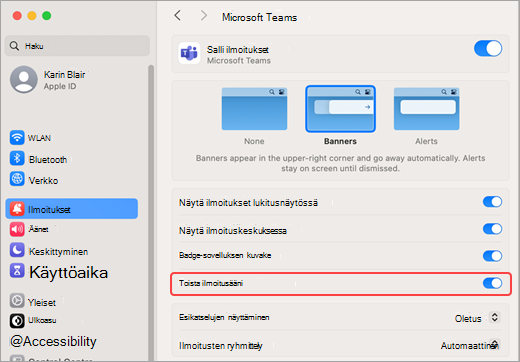520x362 pixels.
Task: Click the Ilmoitukset bell icon
Action: (x=17, y=209)
